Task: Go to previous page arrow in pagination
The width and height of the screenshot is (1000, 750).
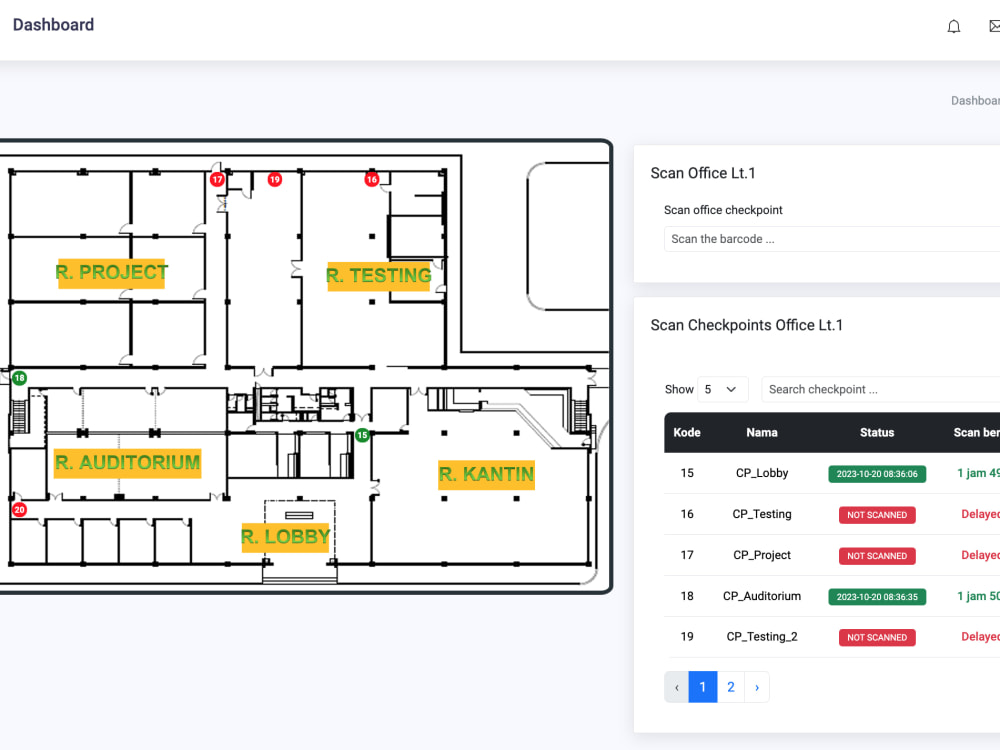Action: coord(677,687)
